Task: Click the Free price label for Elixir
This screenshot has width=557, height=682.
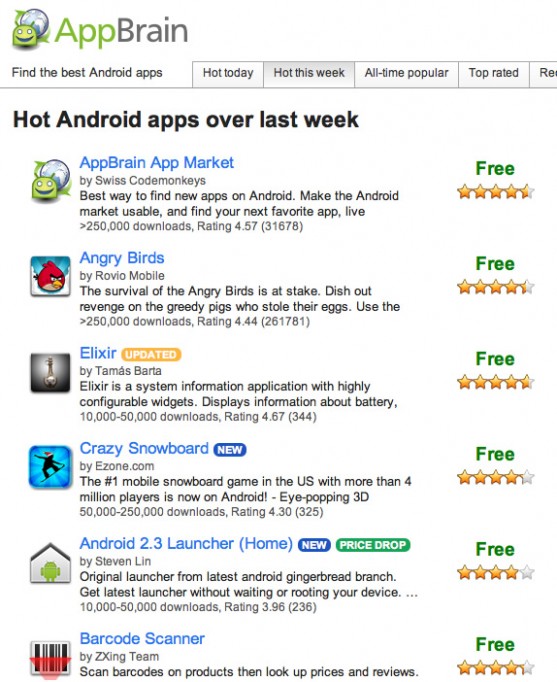Action: (495, 359)
